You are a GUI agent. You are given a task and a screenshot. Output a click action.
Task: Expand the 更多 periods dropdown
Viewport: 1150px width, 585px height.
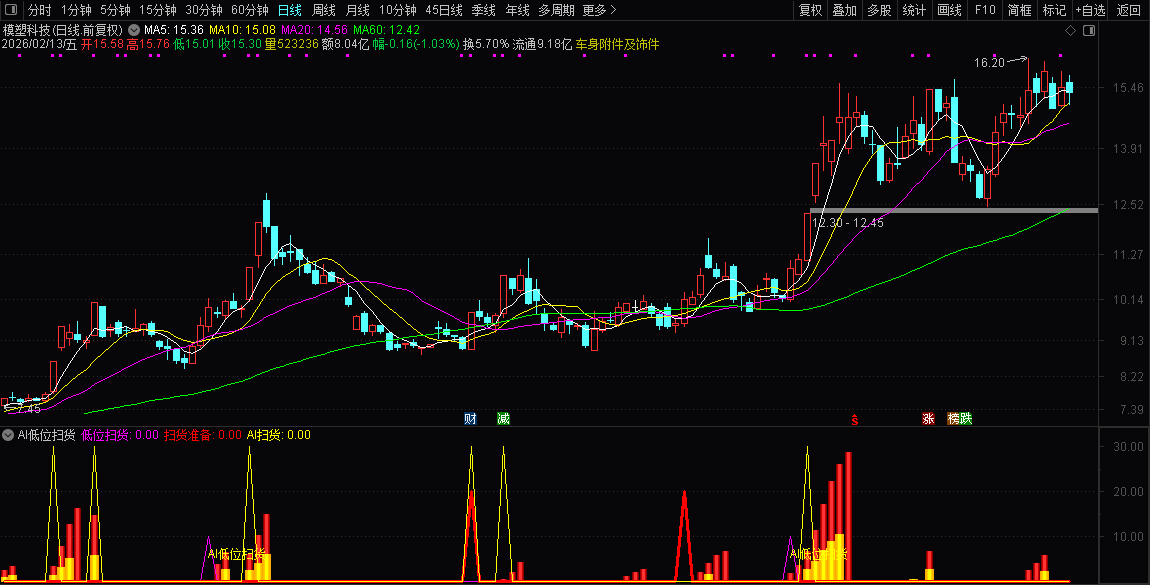[599, 10]
